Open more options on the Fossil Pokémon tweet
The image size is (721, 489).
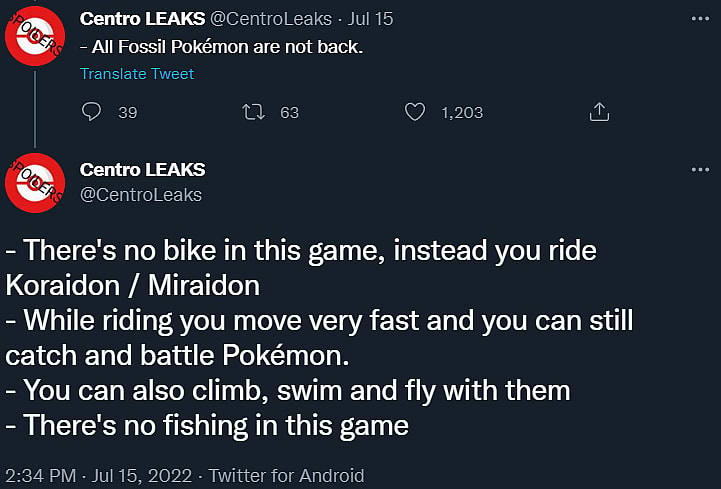pyautogui.click(x=699, y=18)
